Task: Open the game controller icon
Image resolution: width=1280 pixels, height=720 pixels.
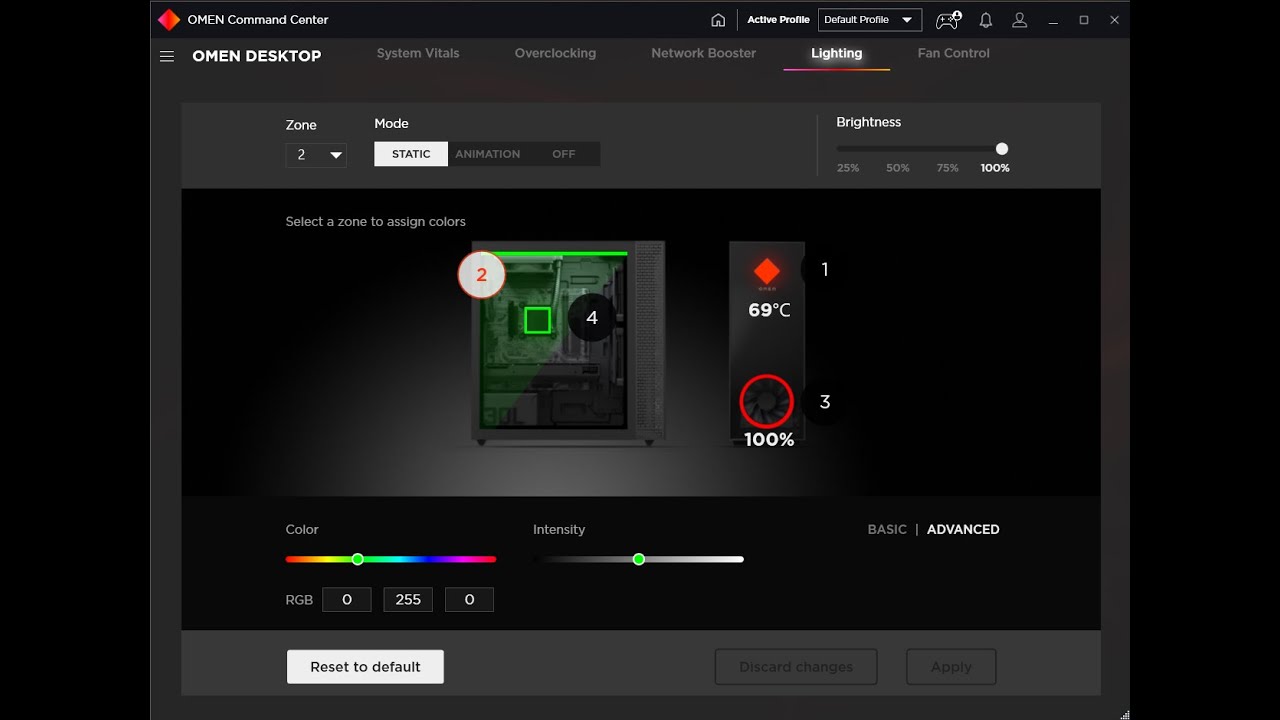Action: 948,20
